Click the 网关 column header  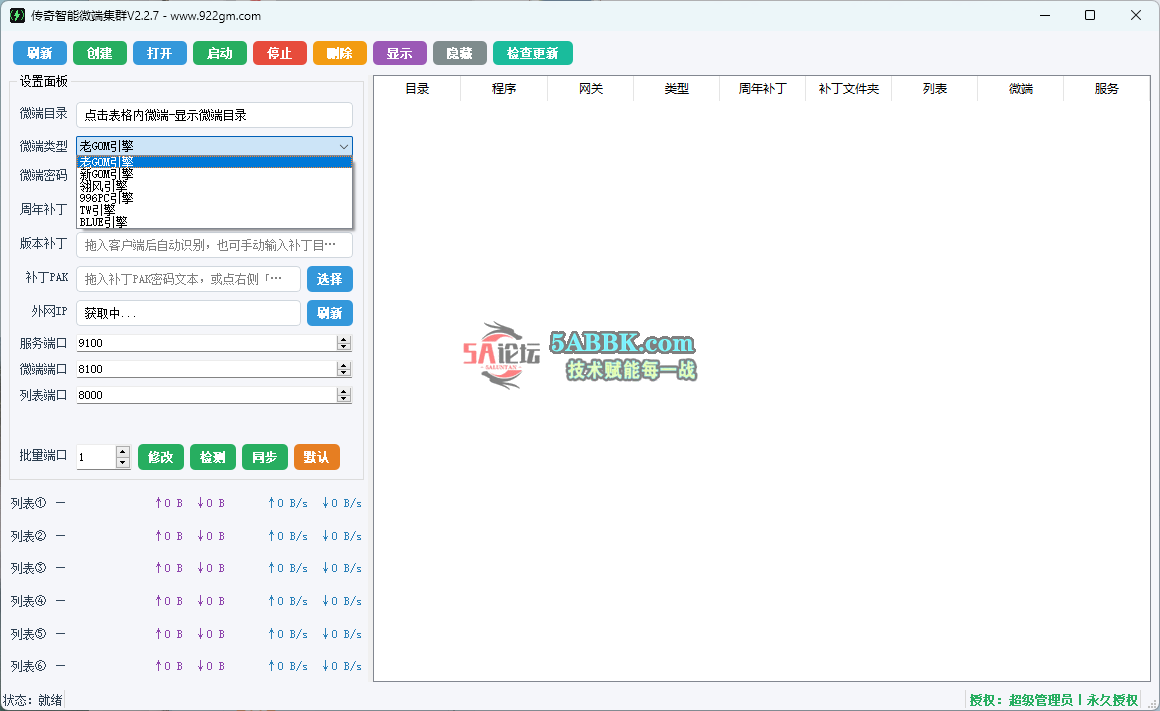pos(590,89)
